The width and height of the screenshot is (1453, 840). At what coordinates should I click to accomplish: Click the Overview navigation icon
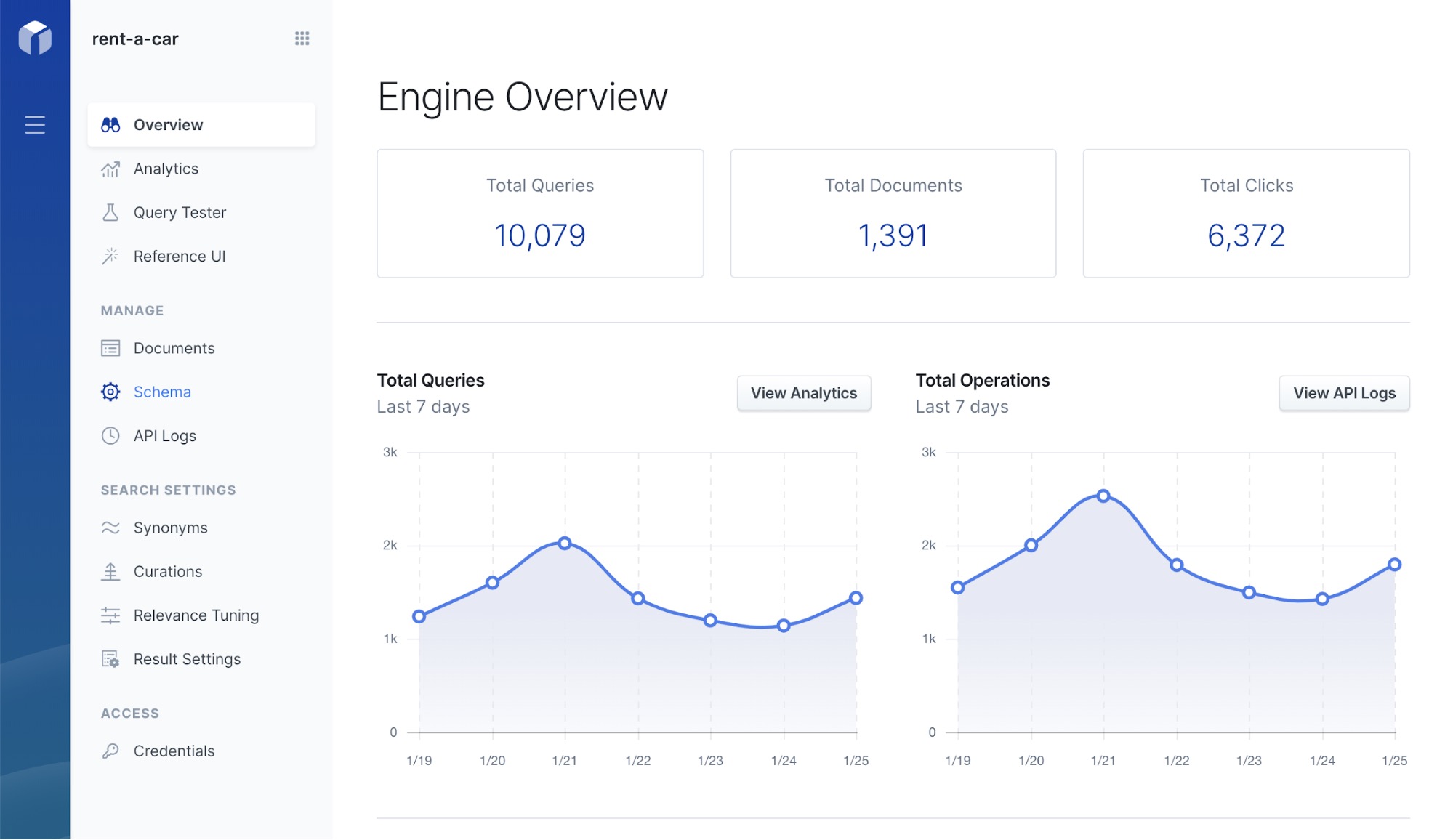pos(111,123)
